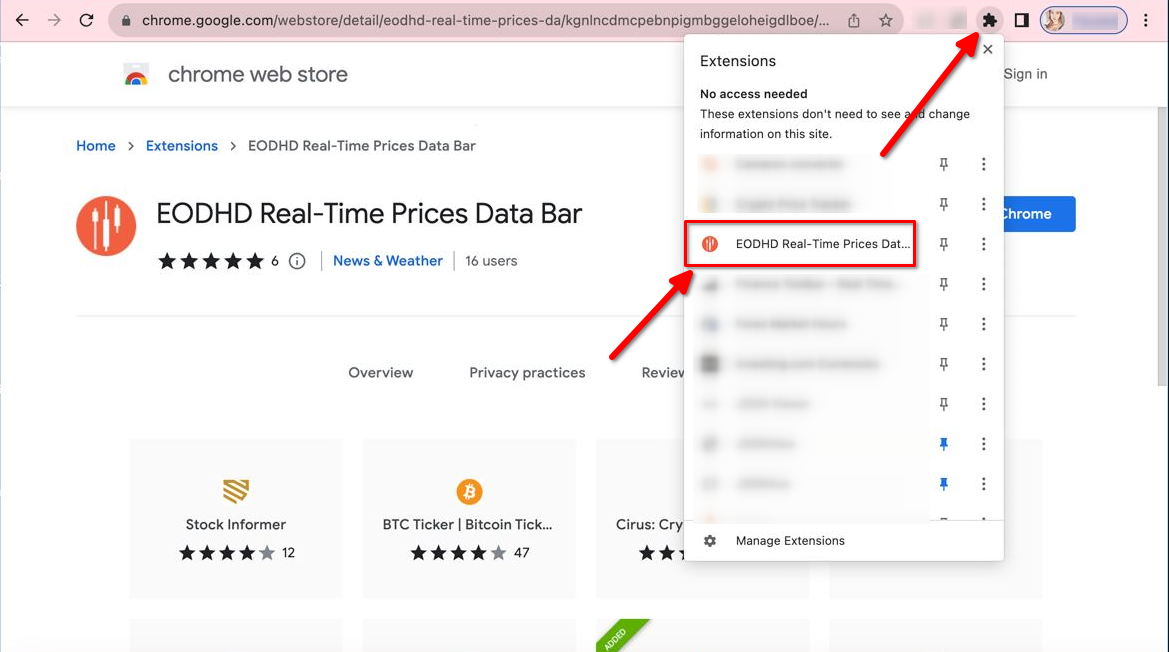The width and height of the screenshot is (1169, 652).
Task: Pin the first extension in the list
Action: coord(943,164)
